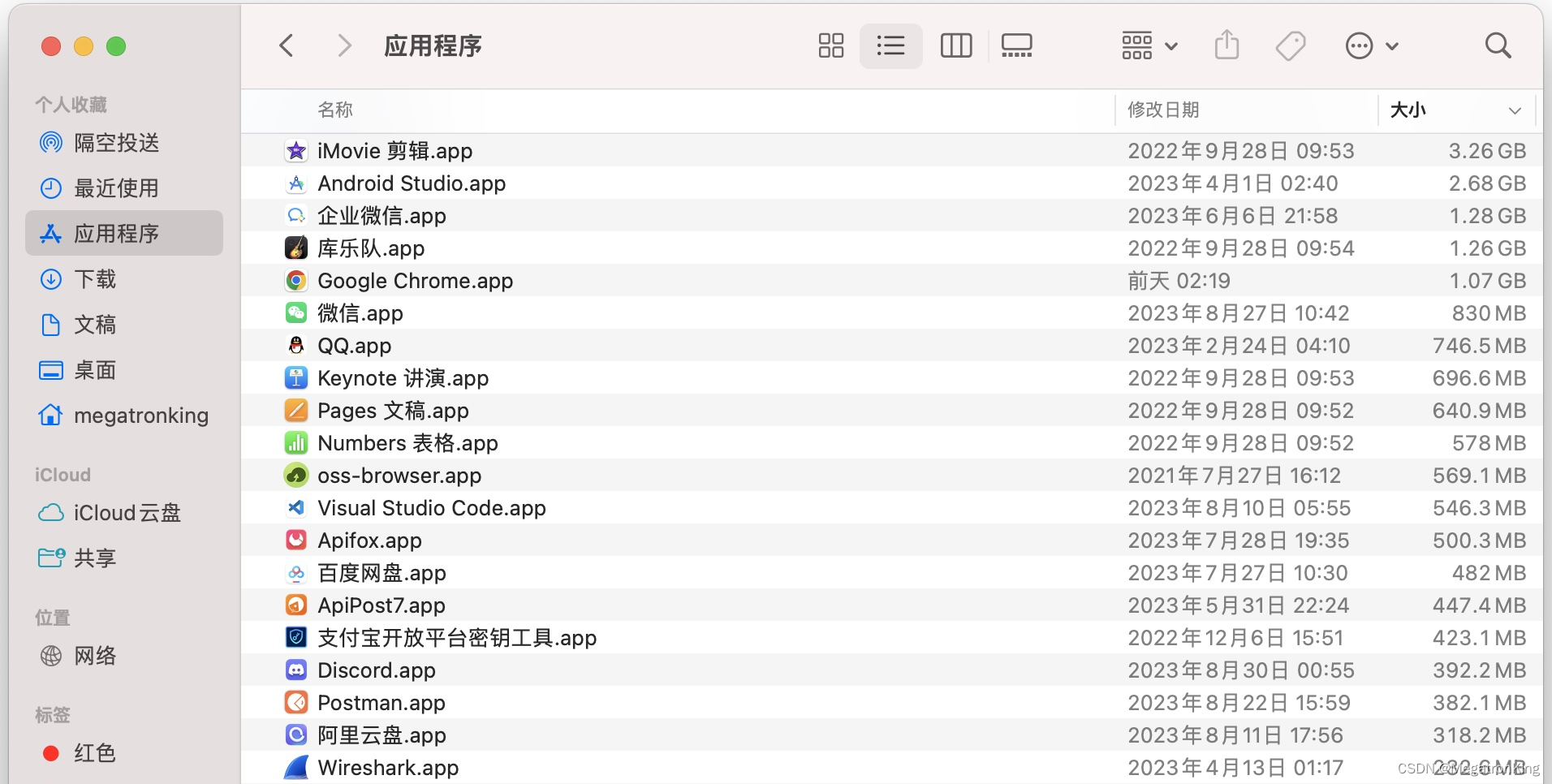This screenshot has height=784, width=1552.
Task: Select the QQ.app file name
Action: (x=354, y=346)
